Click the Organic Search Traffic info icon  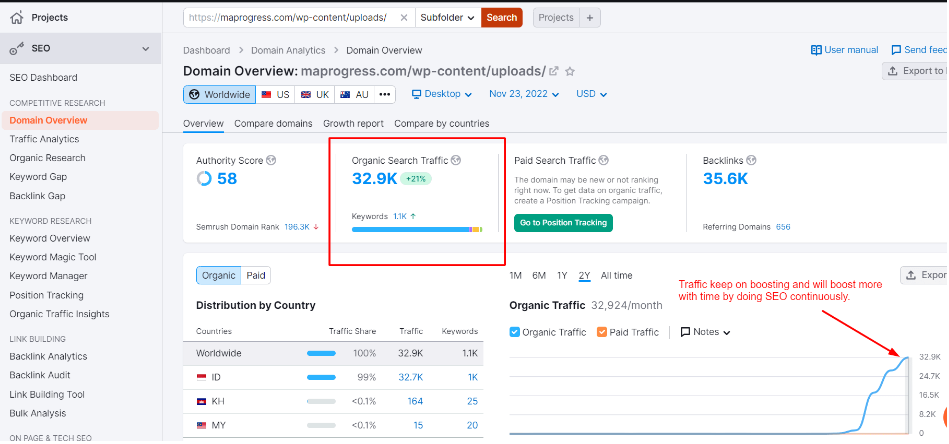tap(456, 160)
